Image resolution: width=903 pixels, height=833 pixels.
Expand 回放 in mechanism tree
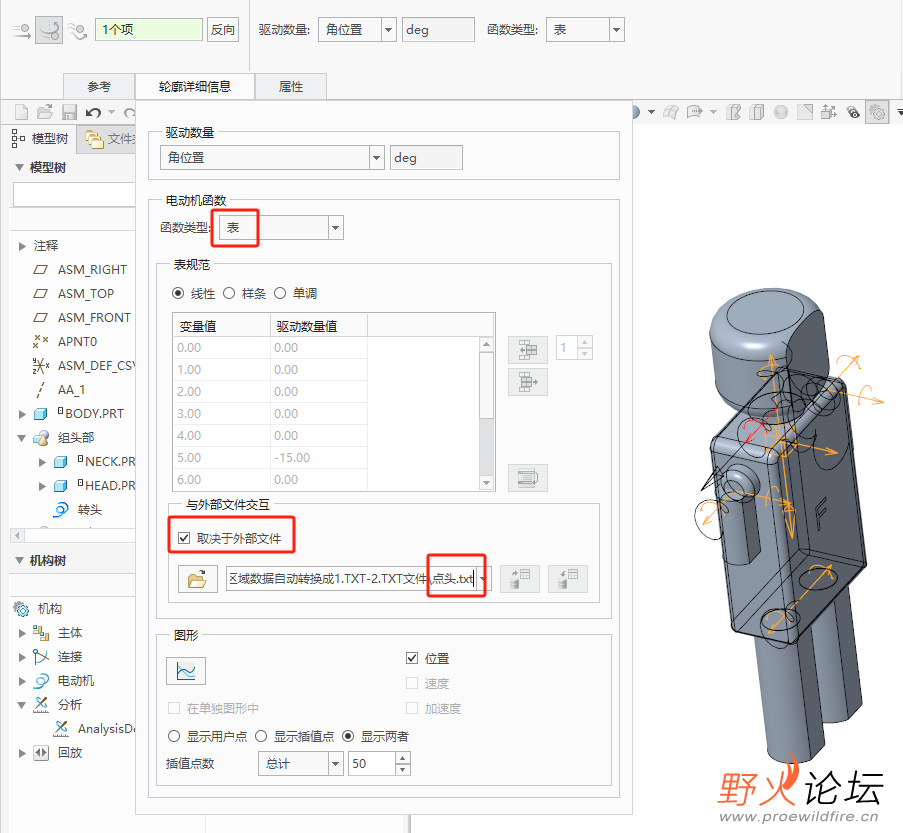(22, 753)
